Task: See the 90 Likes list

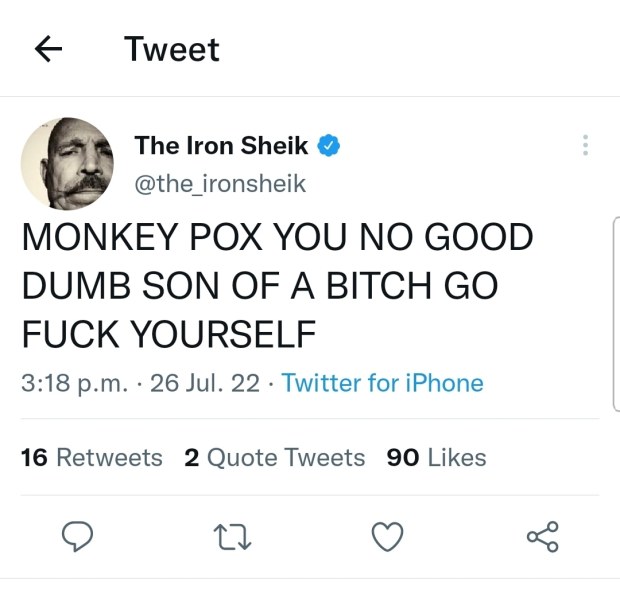Action: click(436, 457)
